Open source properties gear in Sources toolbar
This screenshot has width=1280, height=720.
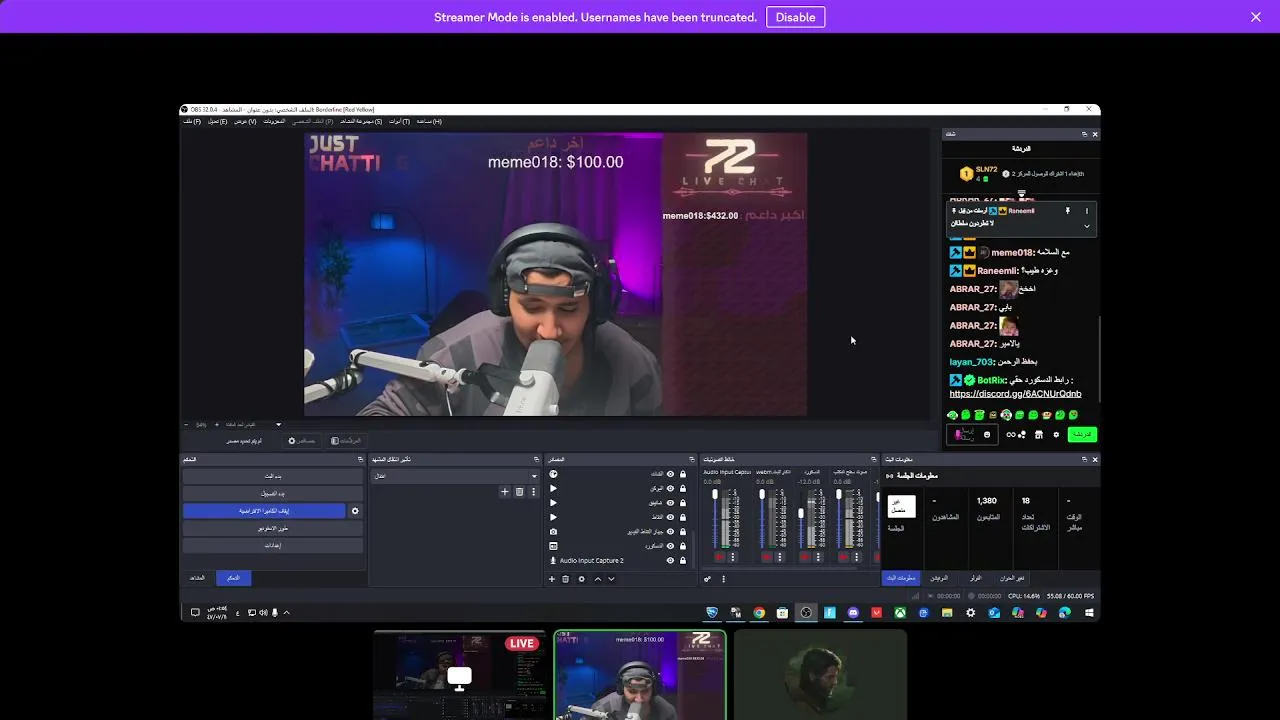[582, 579]
